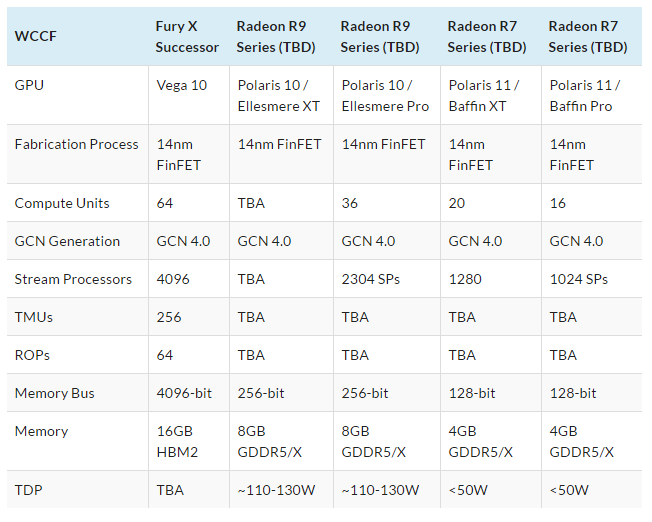Click the Polaris 10 / Ellesmere Pro cell
Screen dimensions: 652x522
click(x=385, y=96)
